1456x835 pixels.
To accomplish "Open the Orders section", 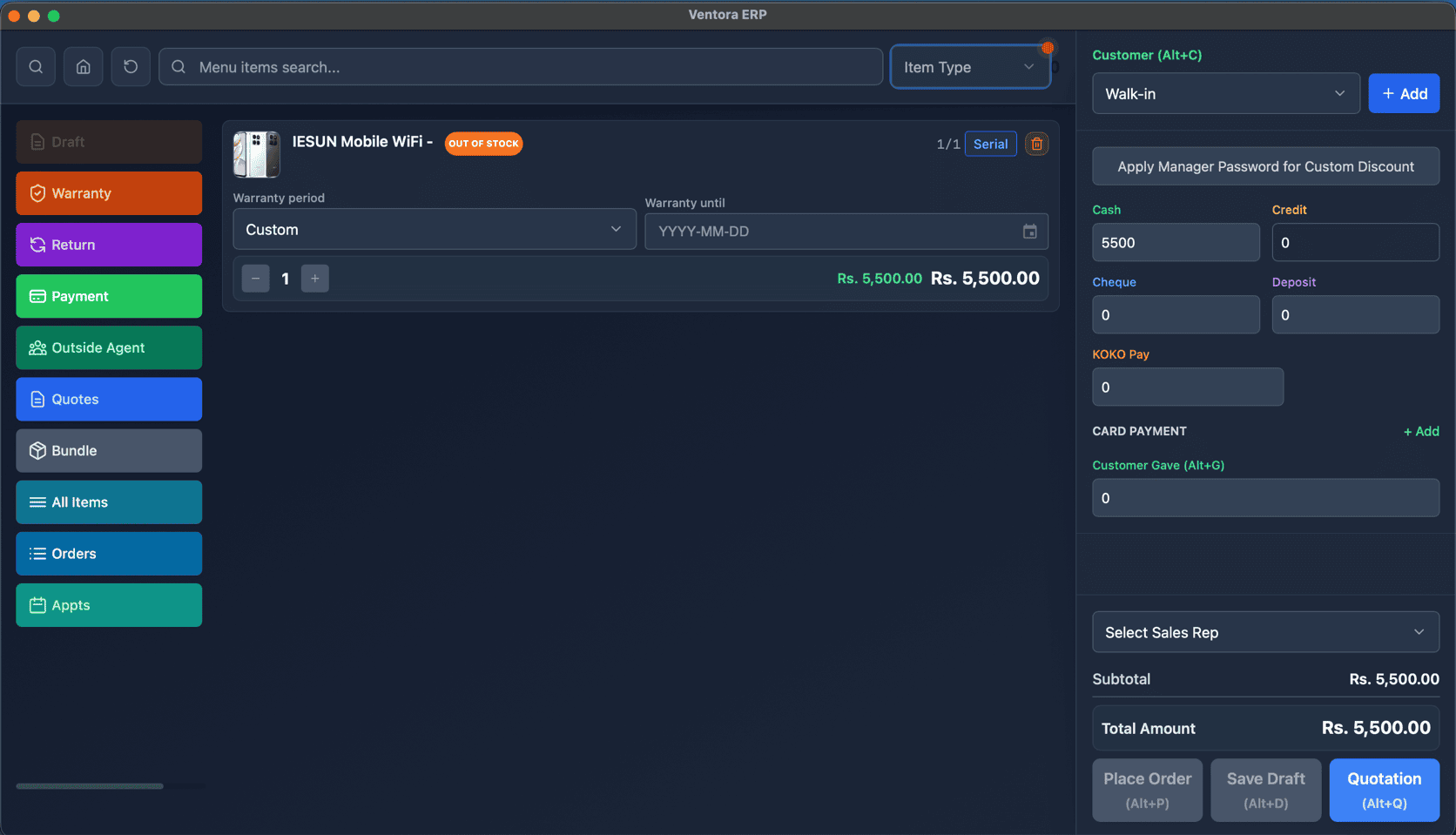I will 109,554.
